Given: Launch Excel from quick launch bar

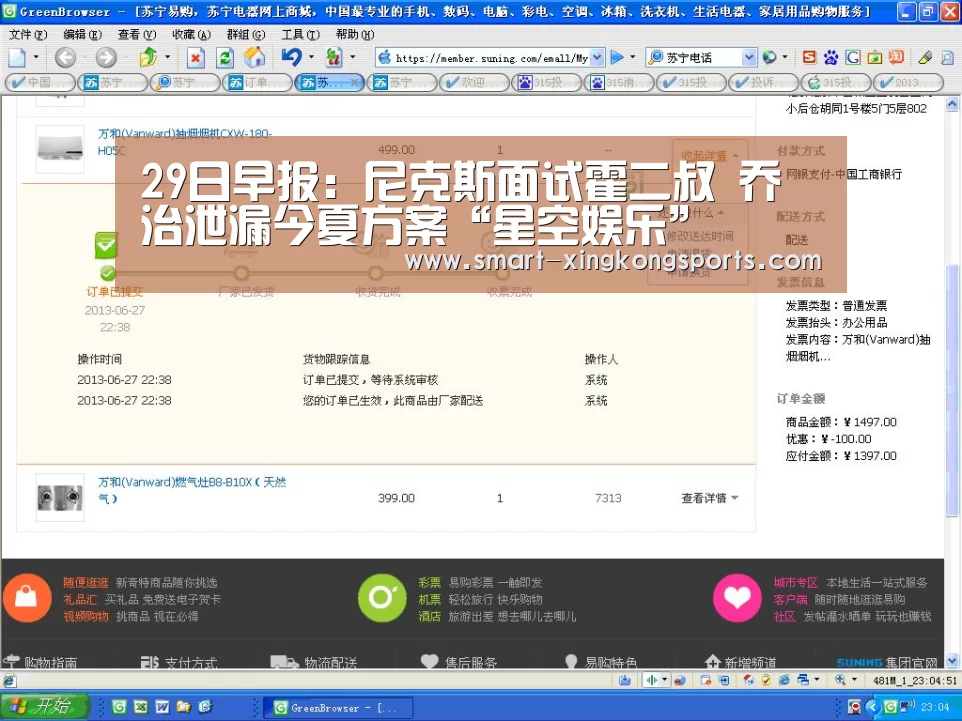Looking at the screenshot, I should coord(140,707).
